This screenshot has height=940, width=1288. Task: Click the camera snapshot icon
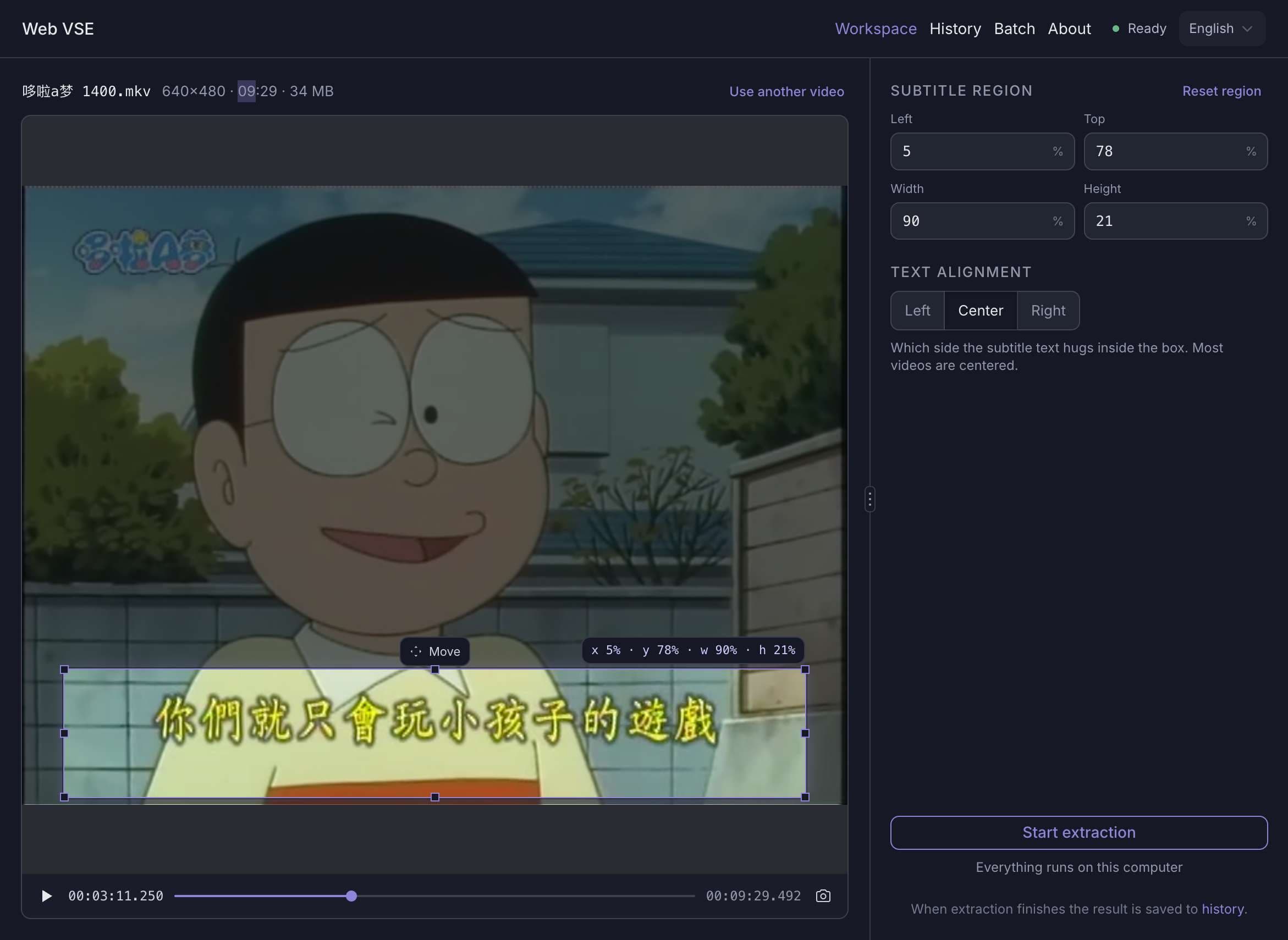pos(823,896)
